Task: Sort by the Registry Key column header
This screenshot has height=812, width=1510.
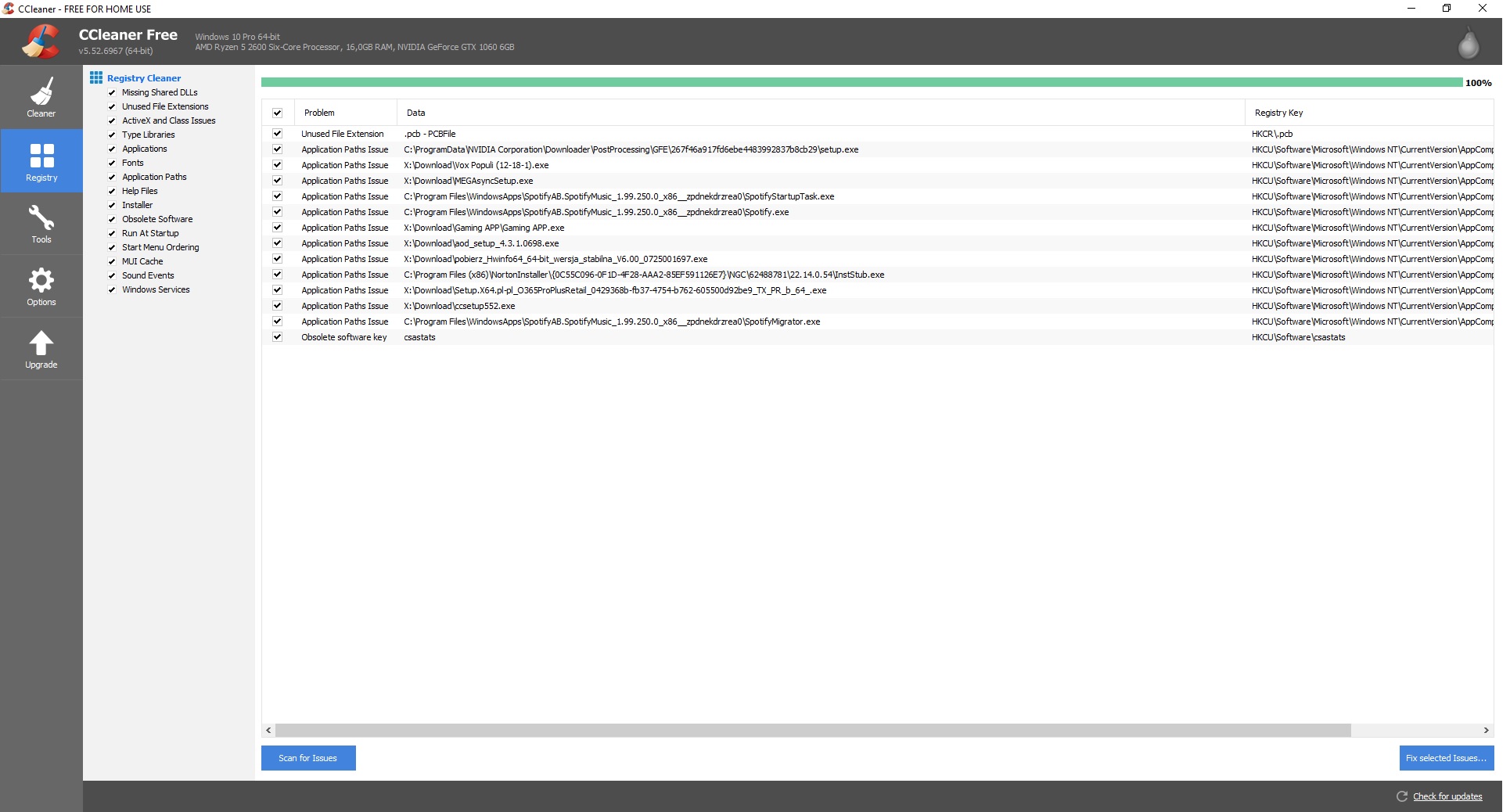Action: click(x=1369, y=113)
